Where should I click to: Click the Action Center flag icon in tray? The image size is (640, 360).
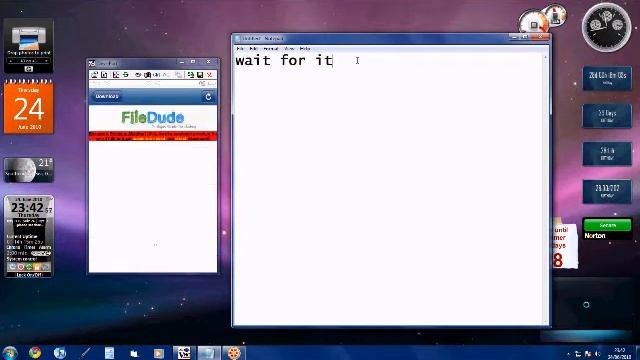pos(588,354)
